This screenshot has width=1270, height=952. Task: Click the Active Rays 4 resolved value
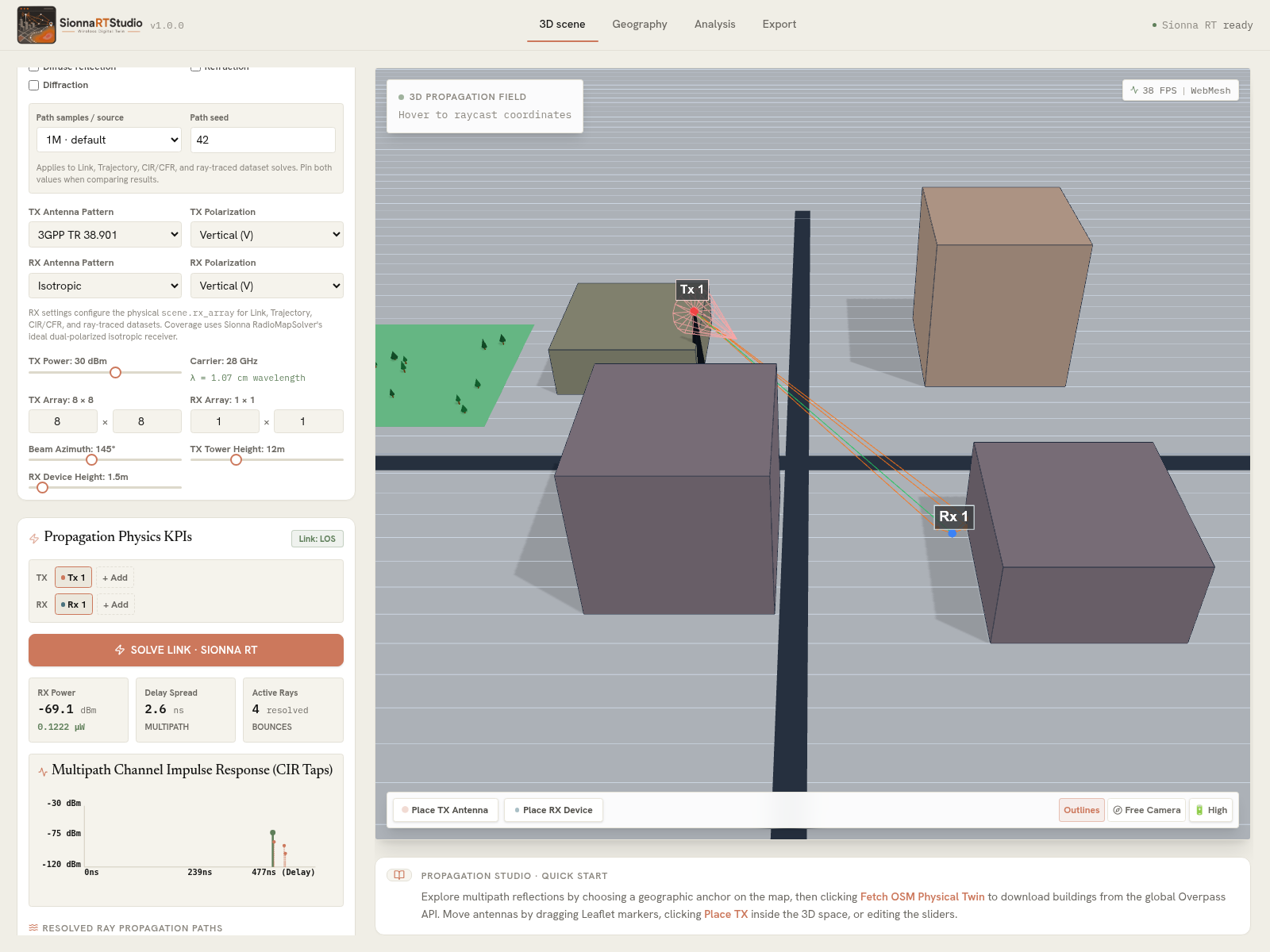(x=280, y=709)
